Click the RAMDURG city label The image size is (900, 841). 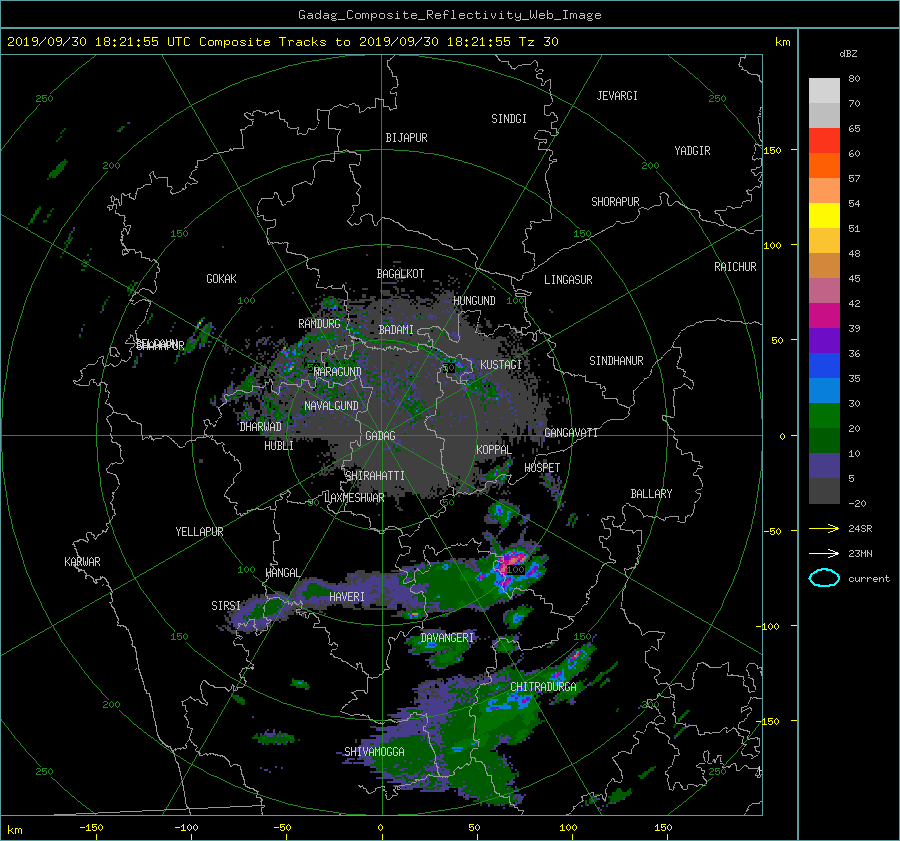click(x=319, y=324)
